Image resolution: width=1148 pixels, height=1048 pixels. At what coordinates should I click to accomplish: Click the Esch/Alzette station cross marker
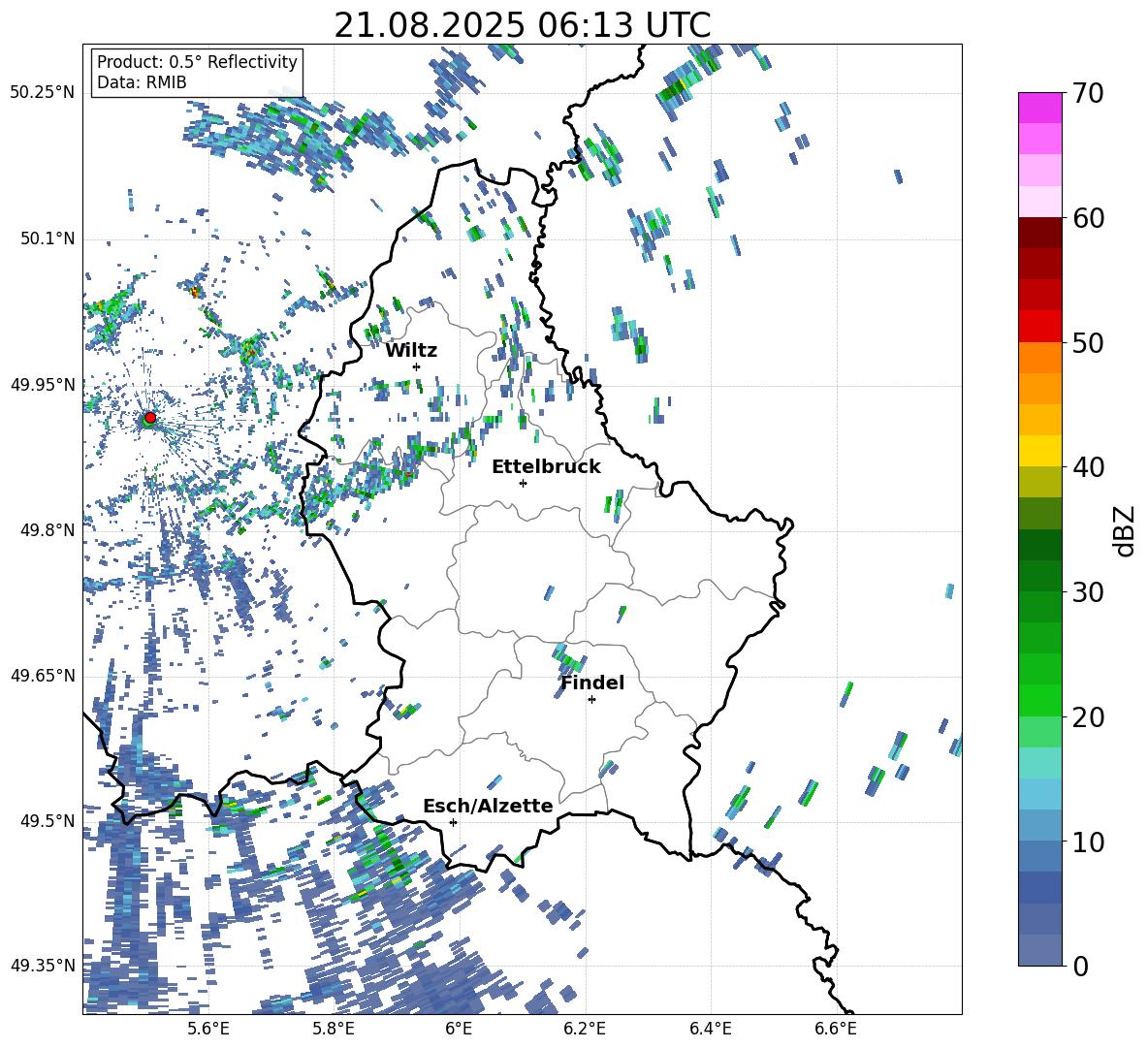click(453, 822)
